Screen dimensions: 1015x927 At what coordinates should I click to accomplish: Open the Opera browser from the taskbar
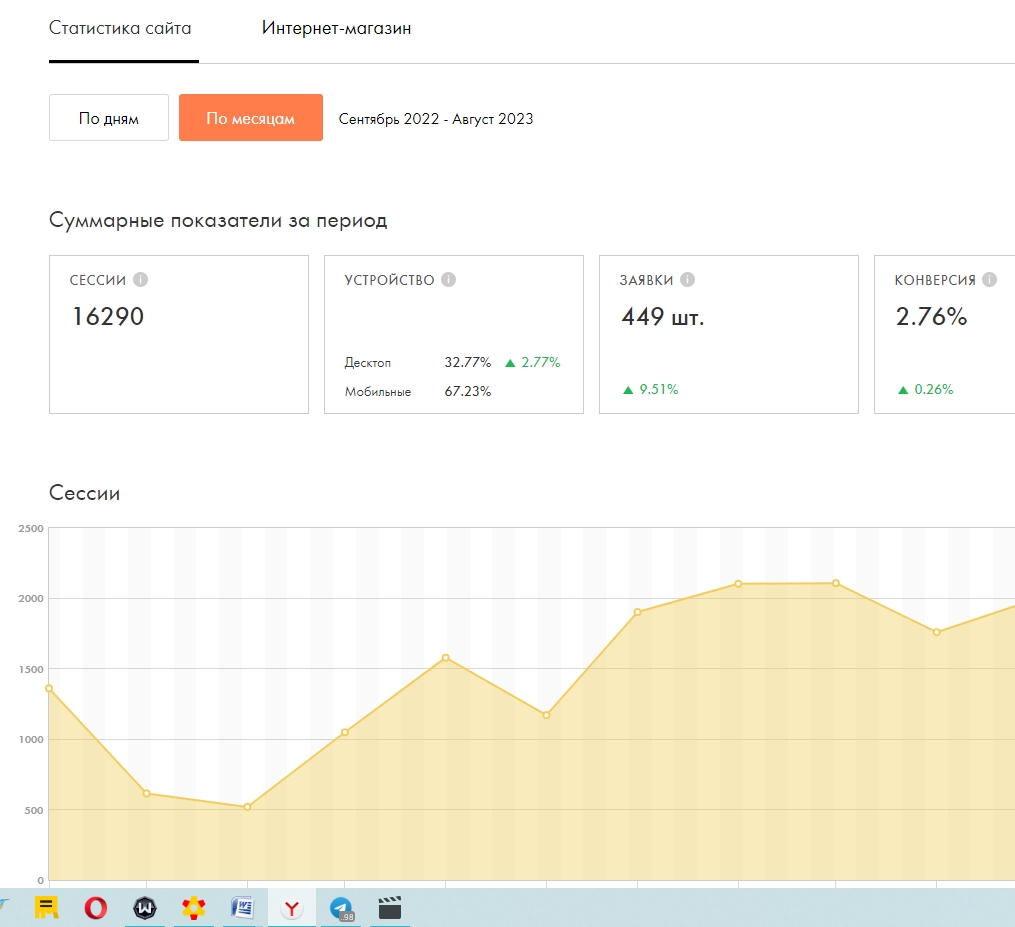(96, 908)
